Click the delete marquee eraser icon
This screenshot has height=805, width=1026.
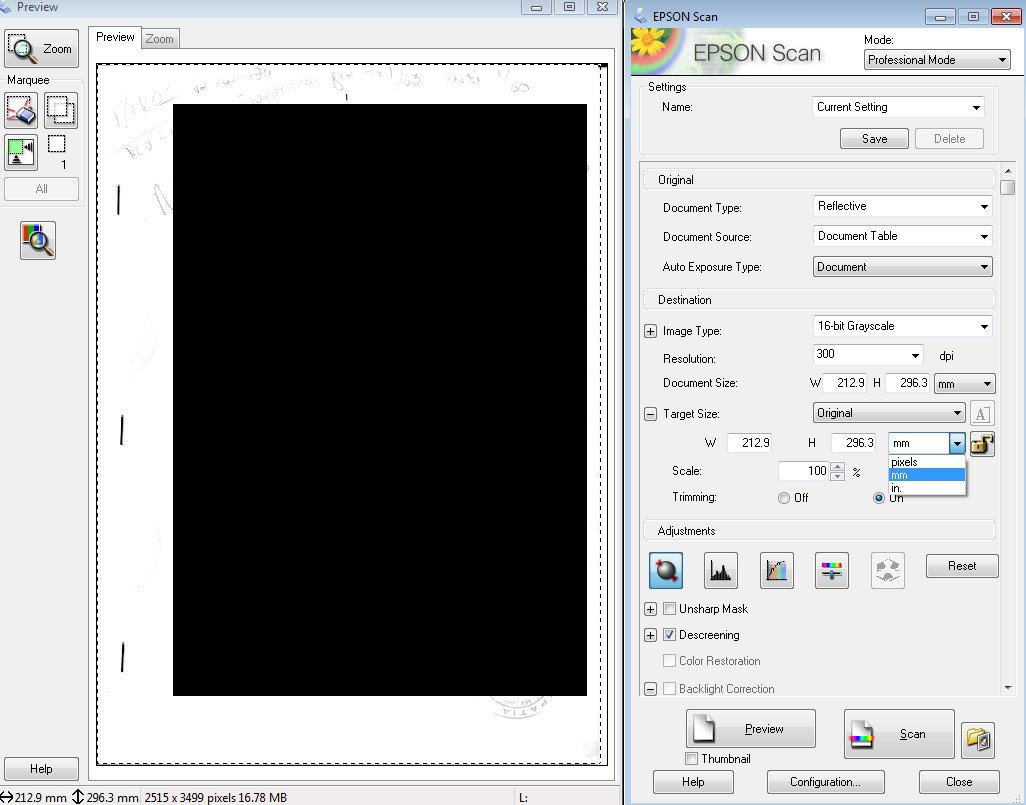tap(21, 110)
